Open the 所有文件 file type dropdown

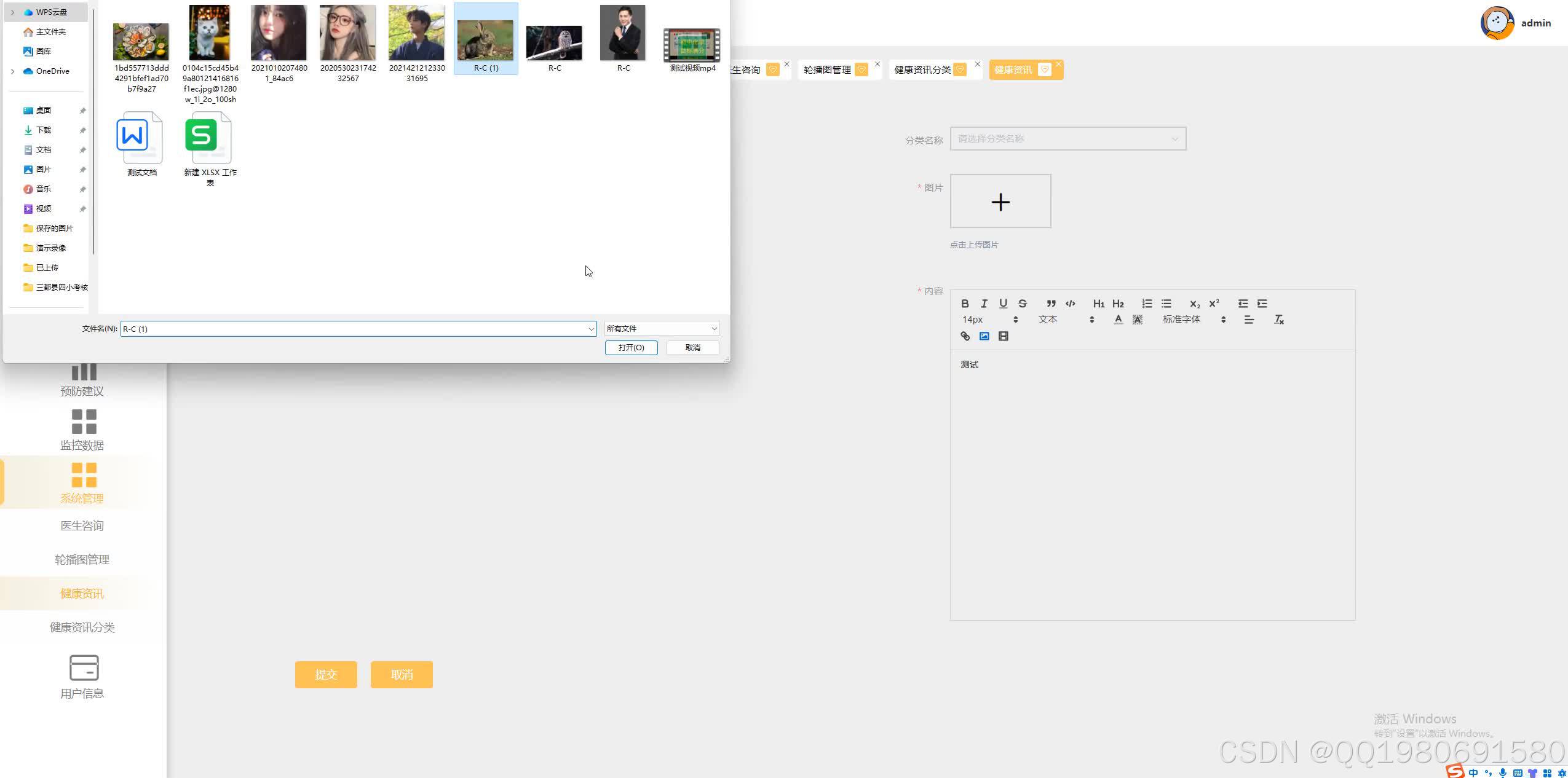(662, 329)
